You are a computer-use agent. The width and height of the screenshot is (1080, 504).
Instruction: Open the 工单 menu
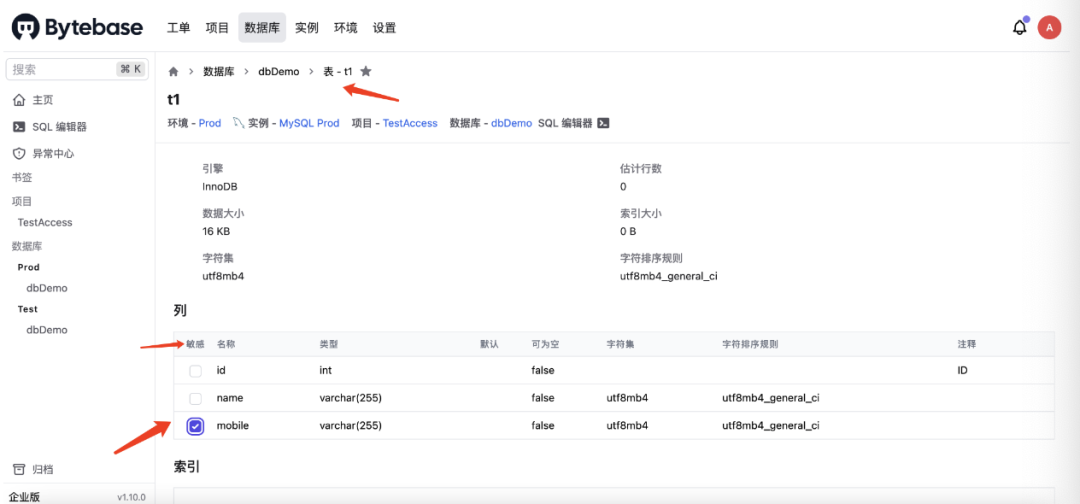[178, 28]
